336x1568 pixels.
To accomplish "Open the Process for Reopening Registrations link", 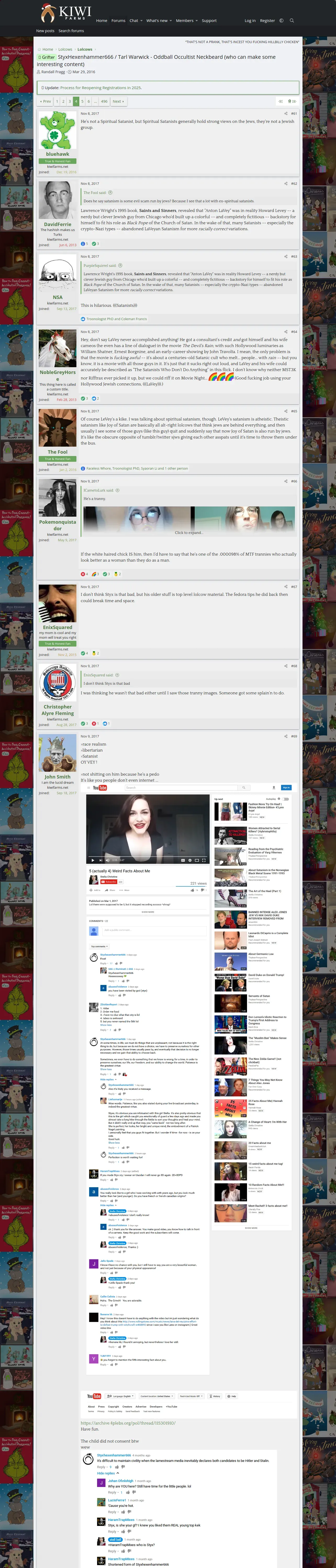I will (x=101, y=88).
